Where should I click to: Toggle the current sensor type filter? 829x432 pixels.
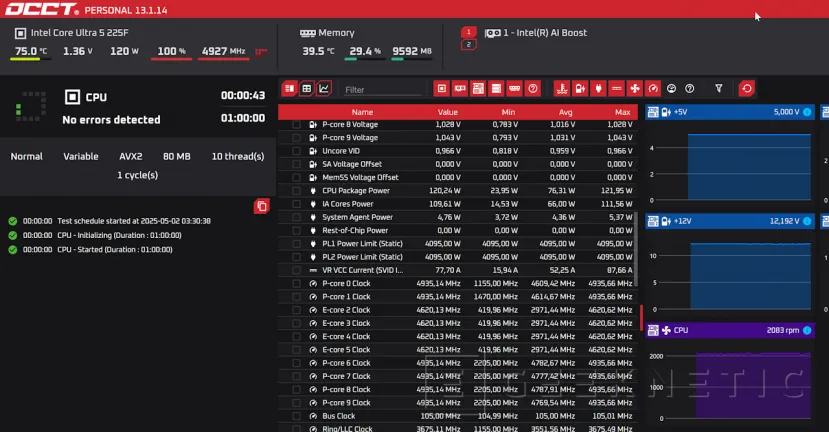point(616,89)
